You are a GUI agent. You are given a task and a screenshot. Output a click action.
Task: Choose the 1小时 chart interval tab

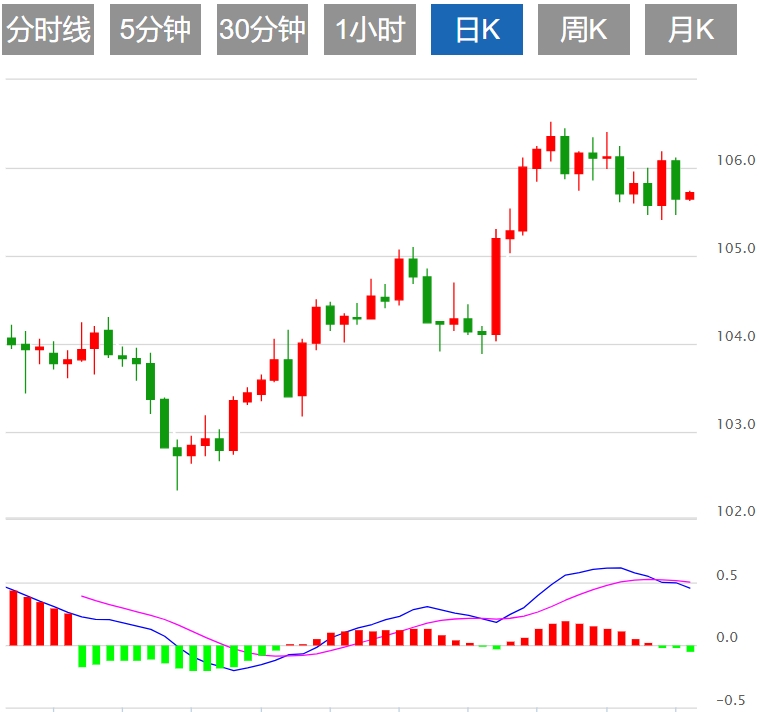tap(370, 30)
